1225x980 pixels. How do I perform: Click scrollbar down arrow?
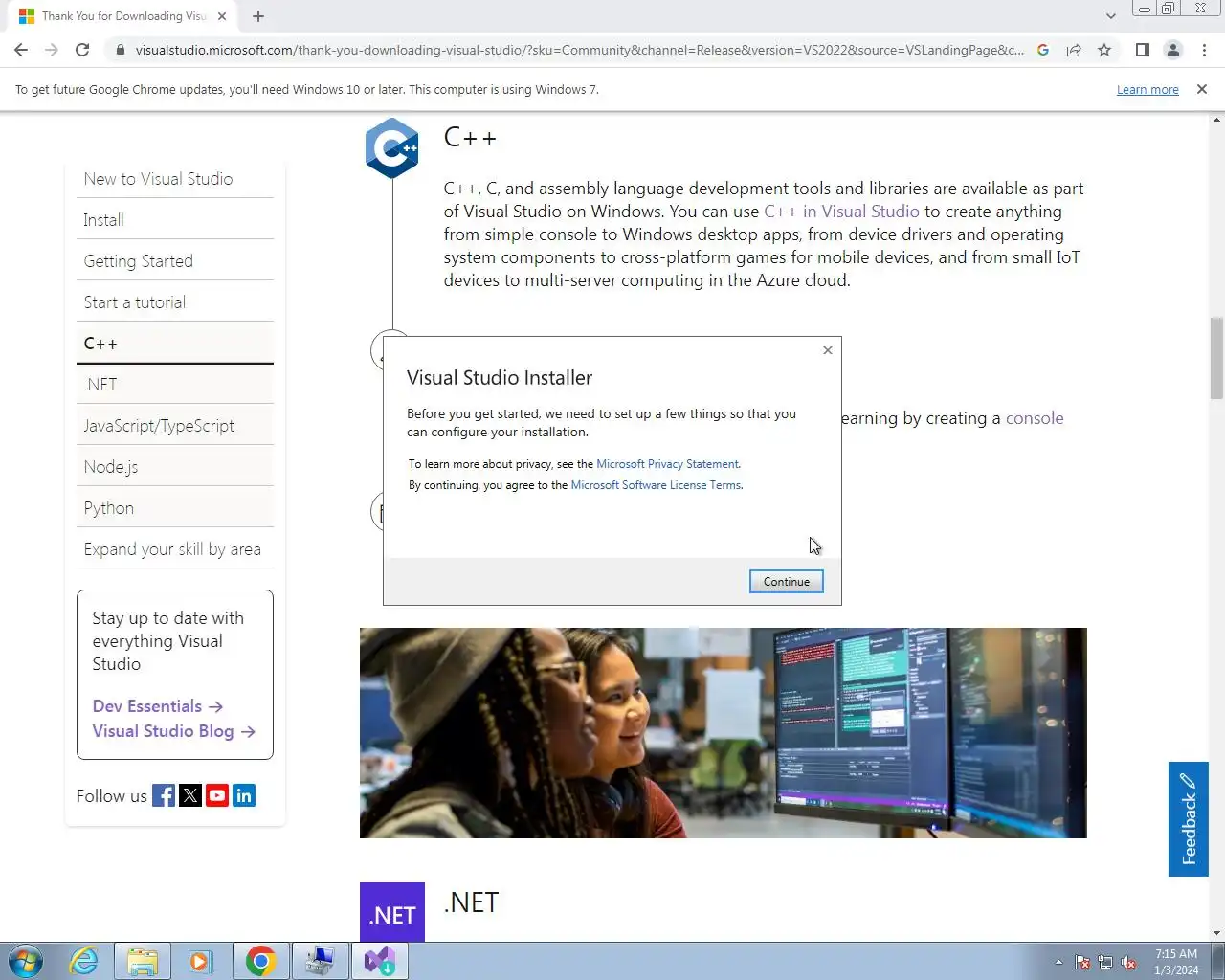pos(1216,933)
